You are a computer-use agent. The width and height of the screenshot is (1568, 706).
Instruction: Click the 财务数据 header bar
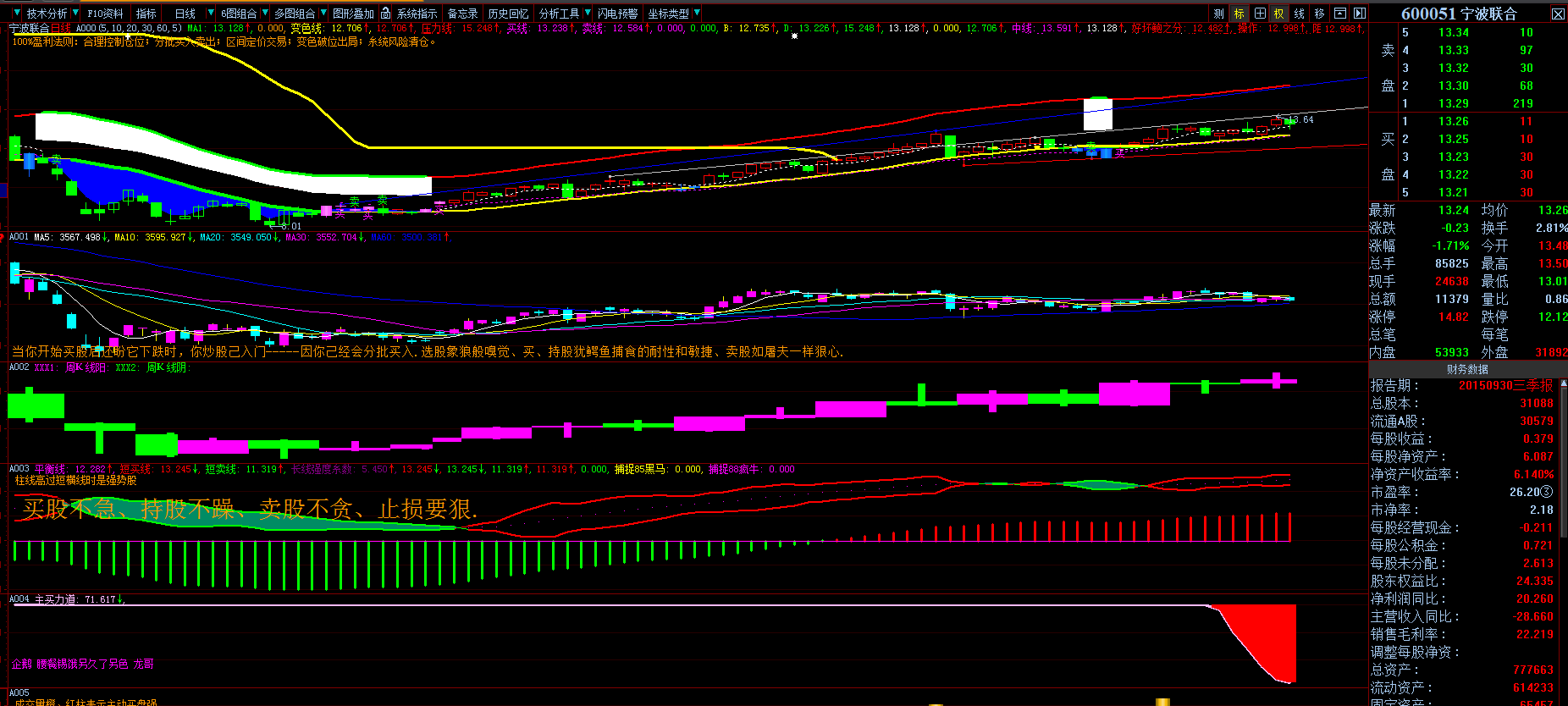[x=1467, y=369]
